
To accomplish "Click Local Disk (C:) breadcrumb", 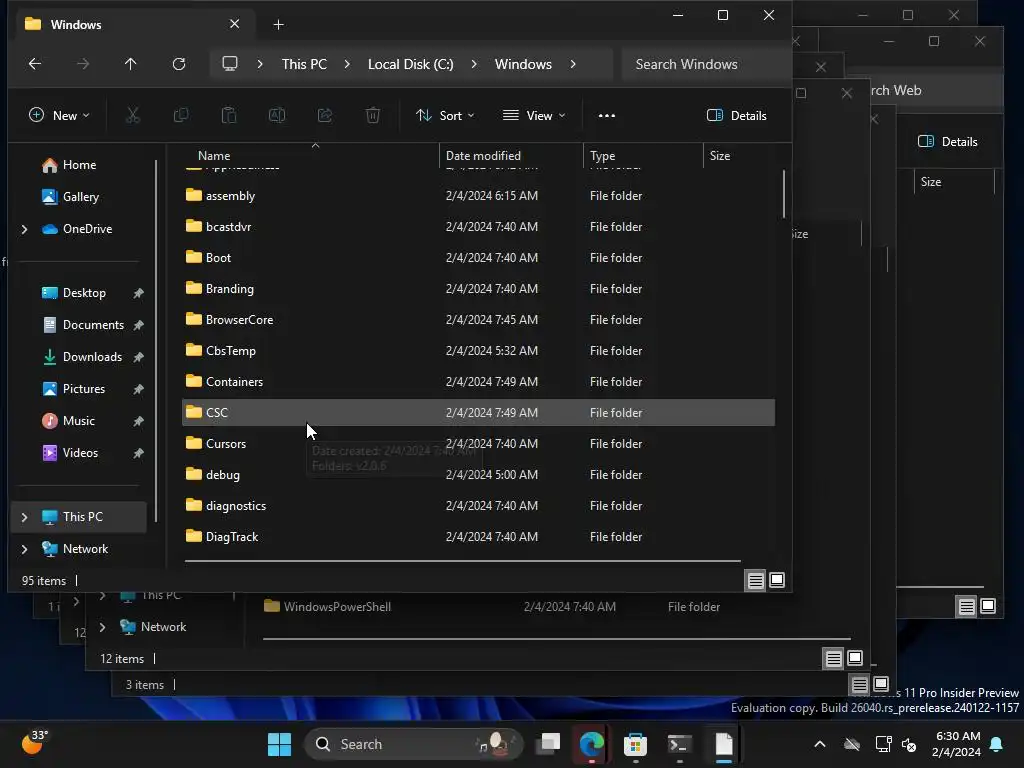I will pyautogui.click(x=411, y=64).
